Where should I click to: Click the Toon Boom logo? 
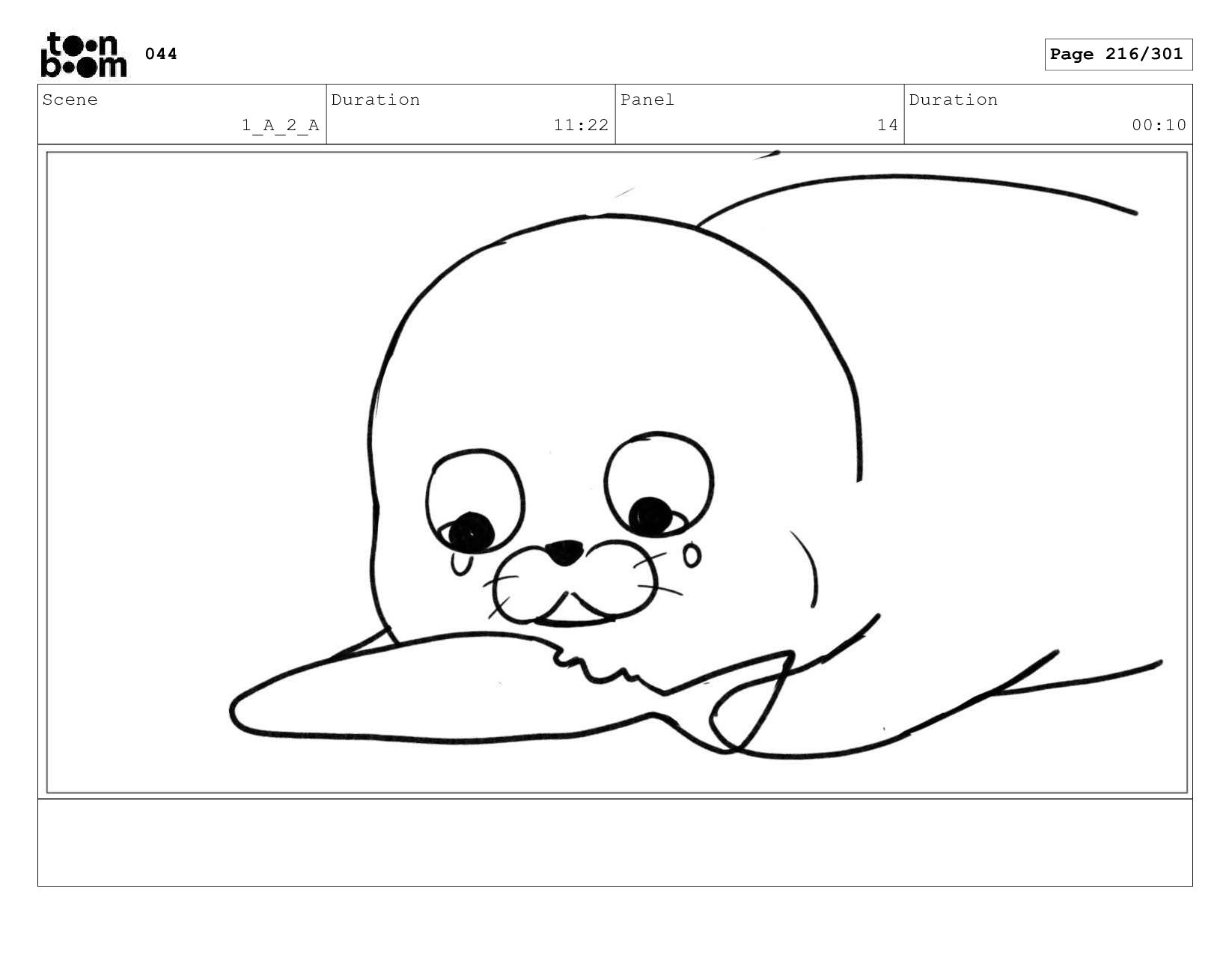(84, 55)
